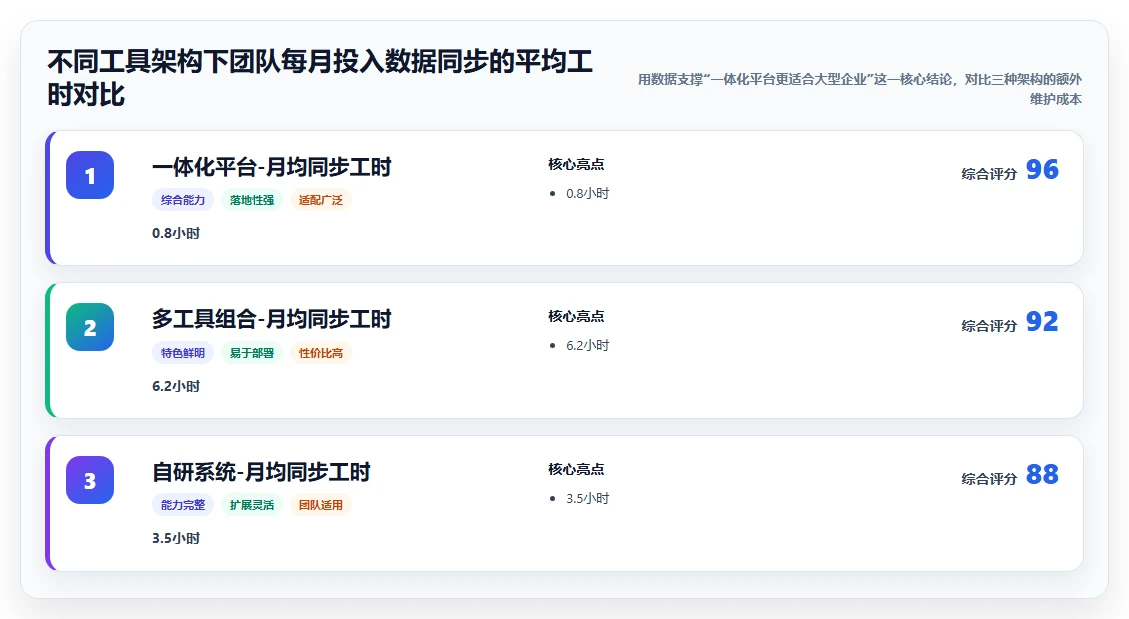1129x619 pixels.
Task: Click the rank 1 number badge
Action: [x=90, y=175]
